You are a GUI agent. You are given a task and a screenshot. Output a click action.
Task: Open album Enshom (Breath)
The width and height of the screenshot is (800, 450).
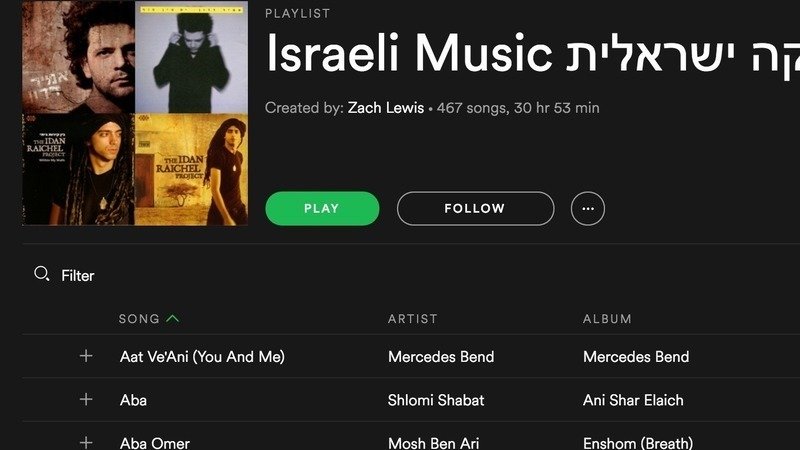coord(638,443)
